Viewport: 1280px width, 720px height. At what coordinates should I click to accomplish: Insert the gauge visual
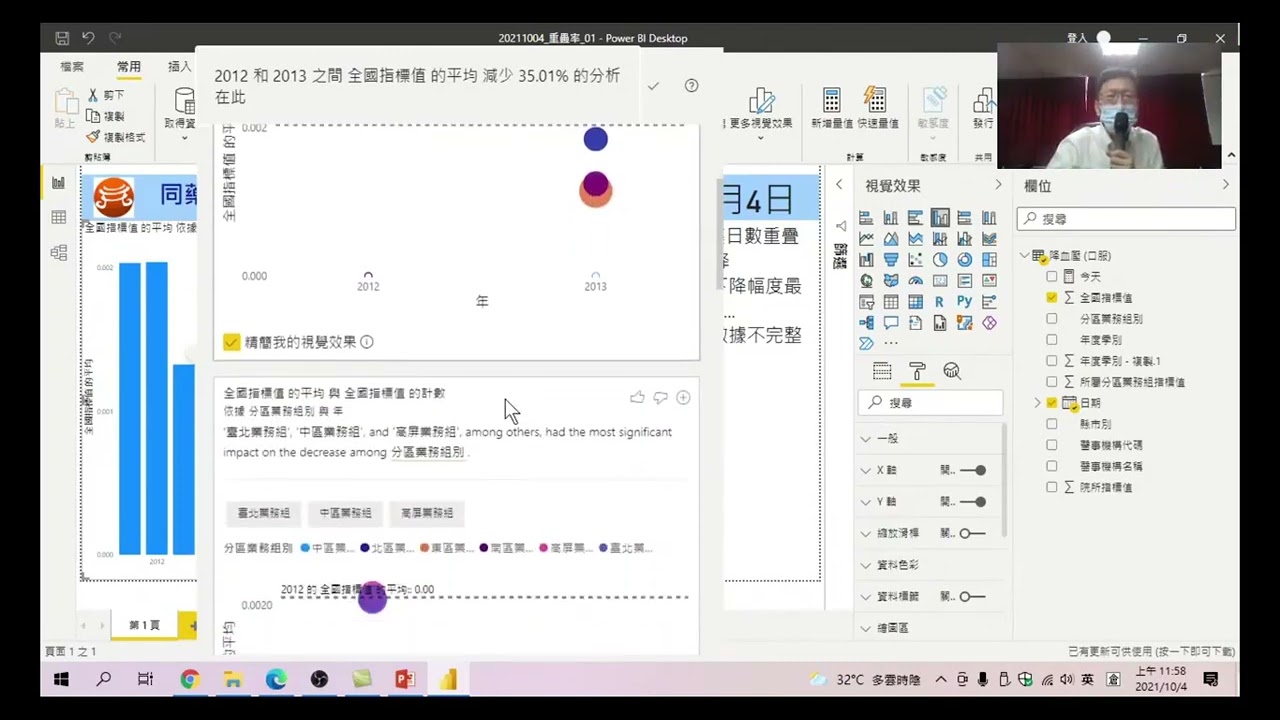pyautogui.click(x=915, y=281)
